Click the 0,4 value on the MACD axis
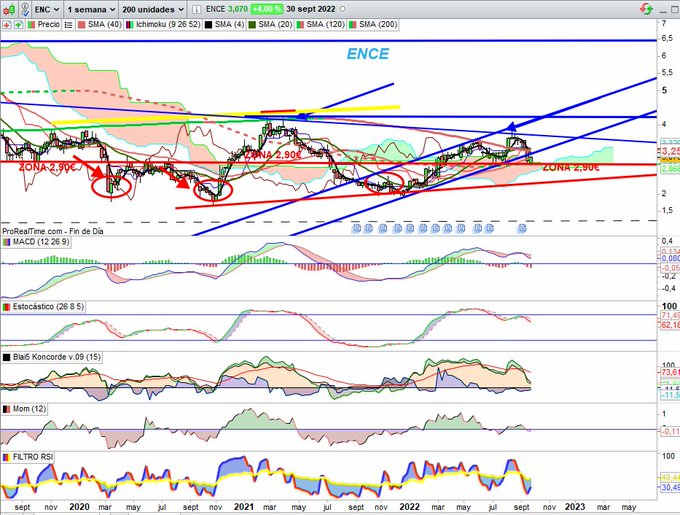The width and height of the screenshot is (680, 515). [x=667, y=241]
